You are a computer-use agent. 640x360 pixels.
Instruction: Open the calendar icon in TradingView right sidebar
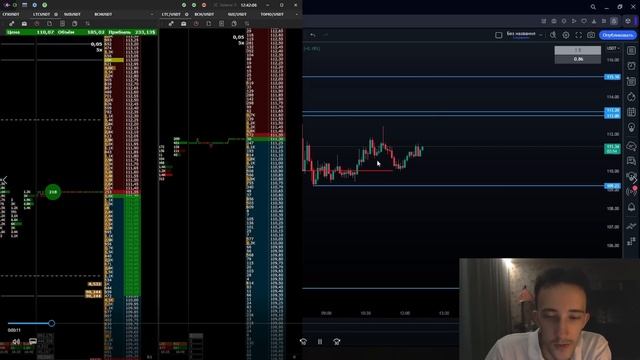click(x=631, y=112)
